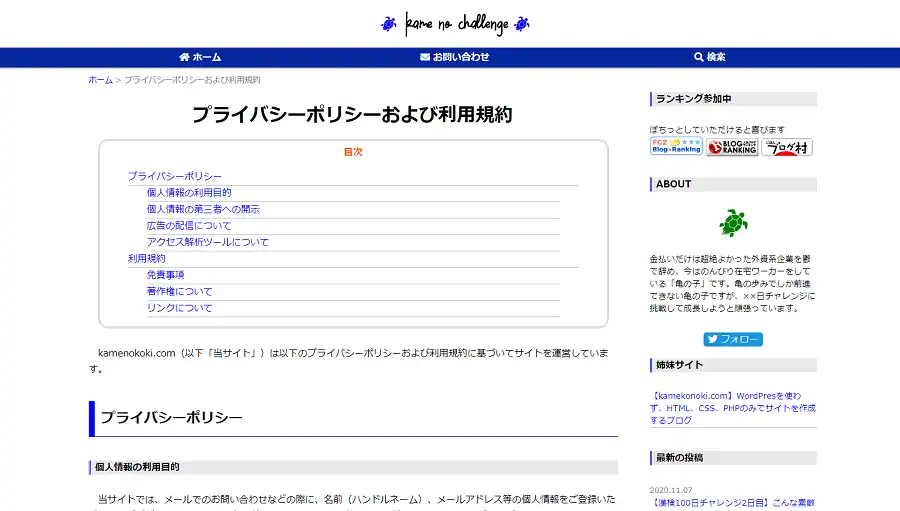Open 検索 in the navigation bar
Viewport: 900px width, 511px height.
709,57
